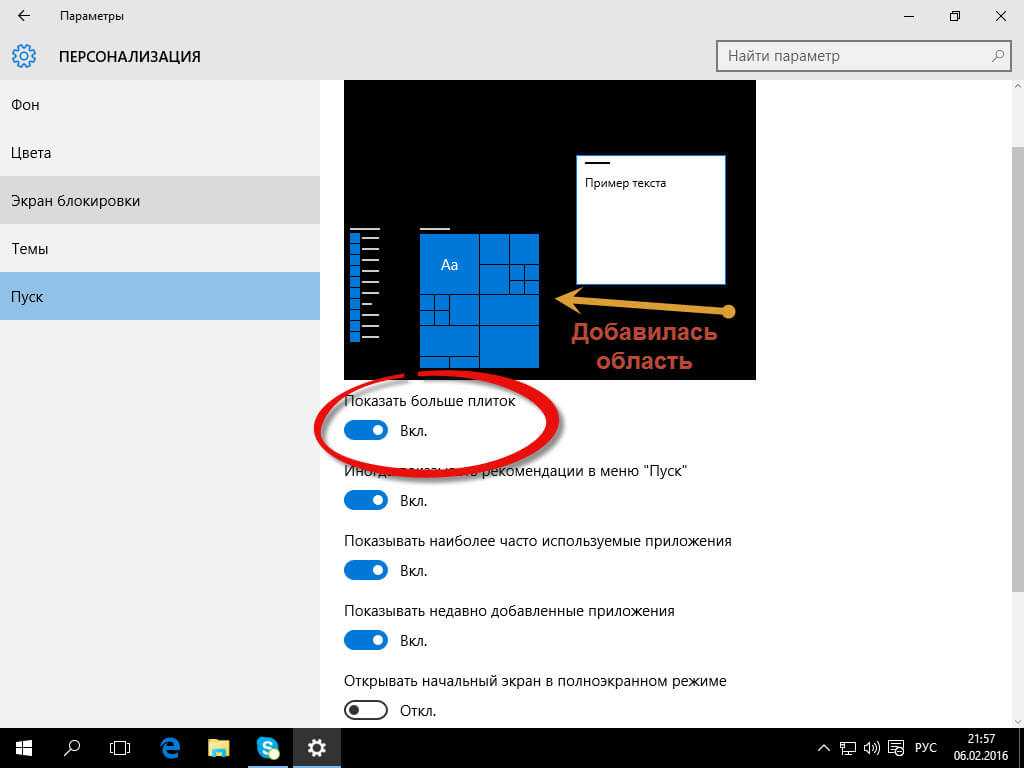Click the 'Найти параметр' search field
This screenshot has width=1024, height=768.
pyautogui.click(x=850, y=56)
